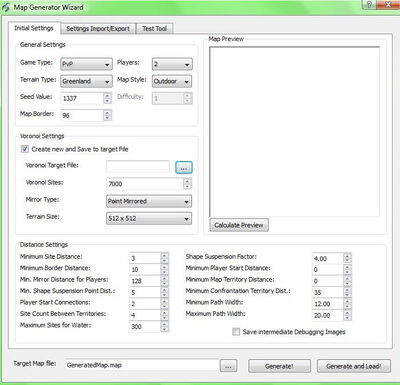Browse for the Target Map file
This screenshot has height=385, width=400.
pyautogui.click(x=228, y=366)
